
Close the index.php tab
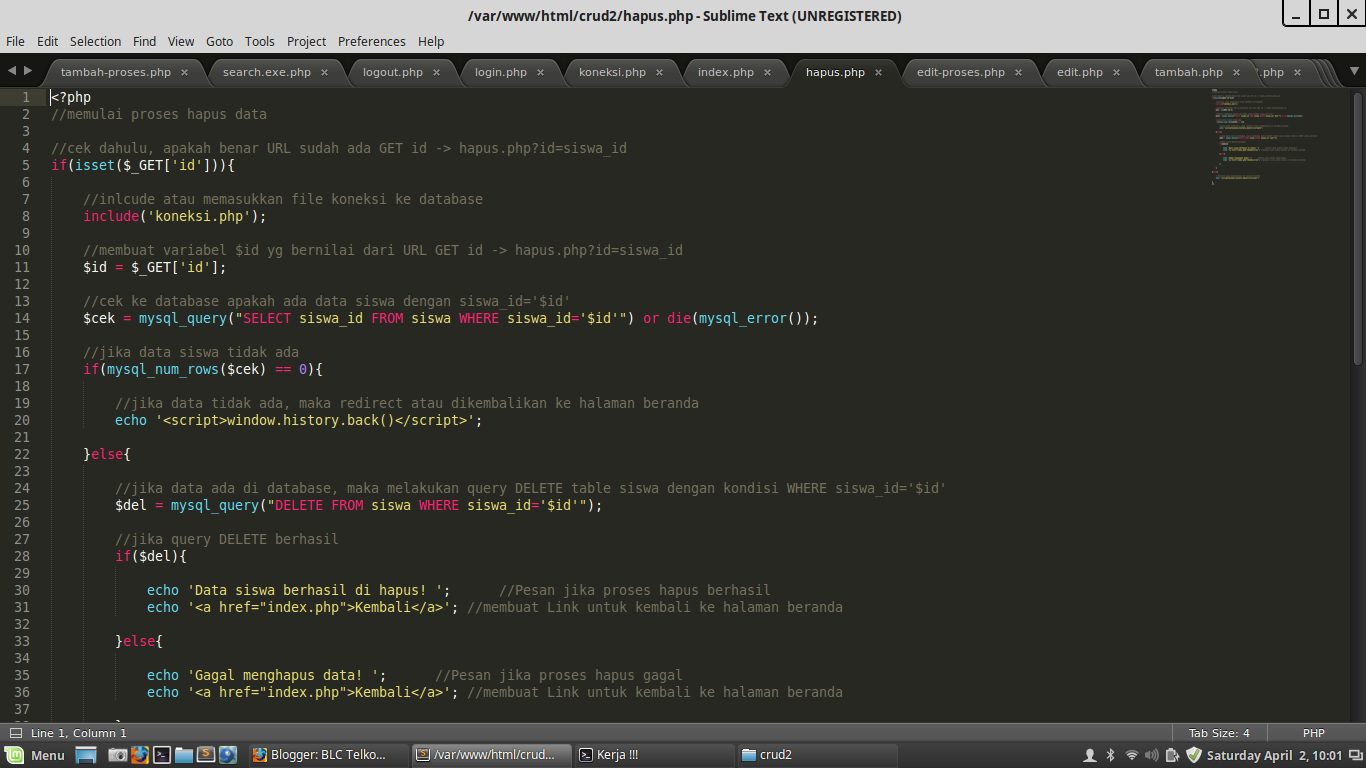coord(768,72)
